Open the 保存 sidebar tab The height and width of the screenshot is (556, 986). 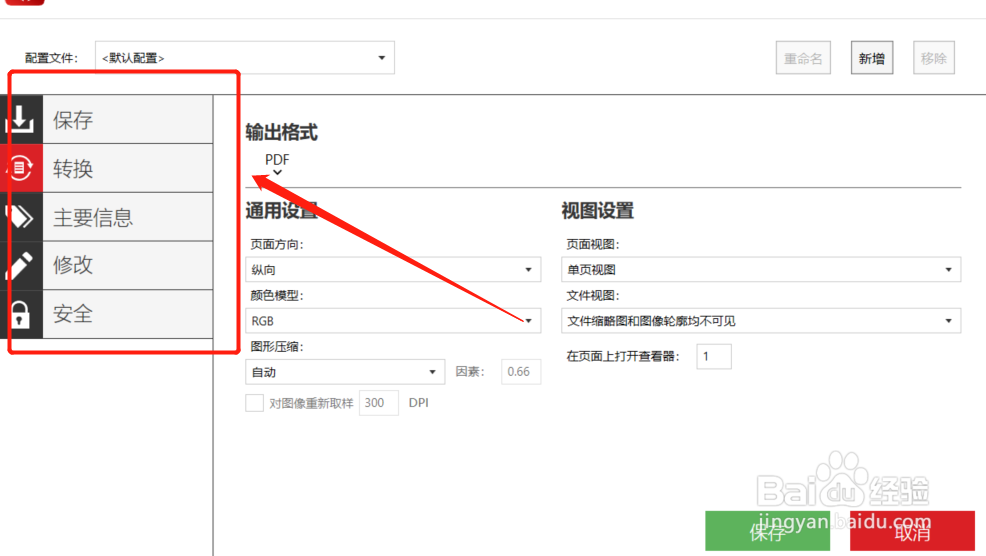[128, 120]
